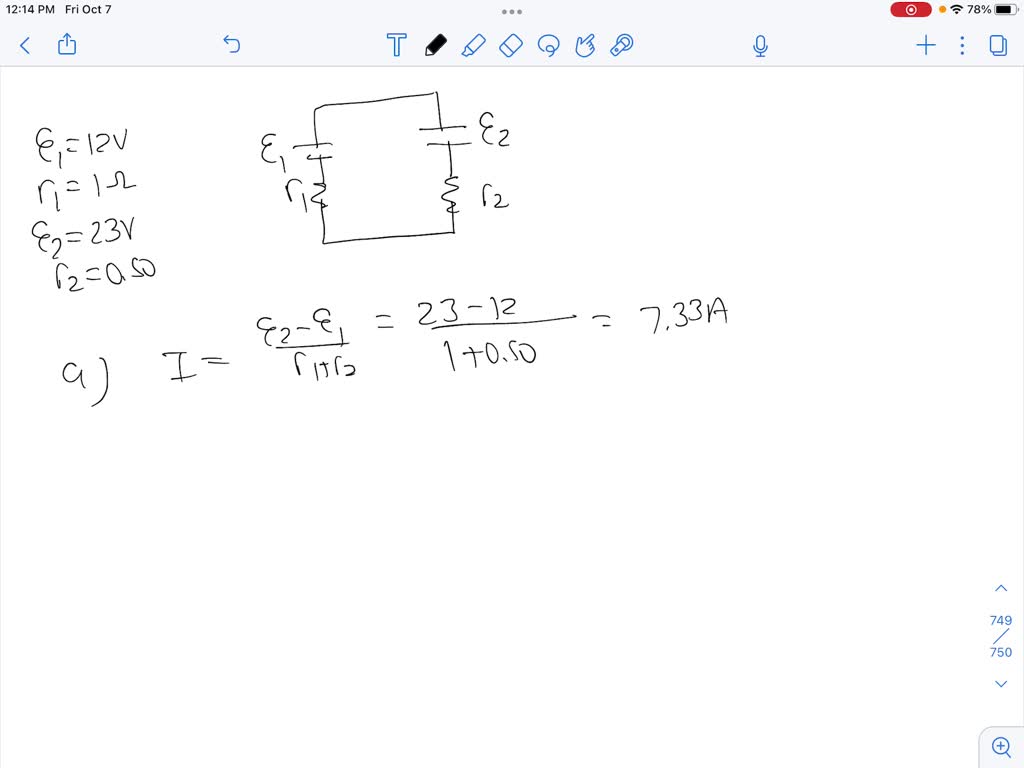Tap the microphone to start recording
This screenshot has width=1024, height=768.
[x=760, y=45]
